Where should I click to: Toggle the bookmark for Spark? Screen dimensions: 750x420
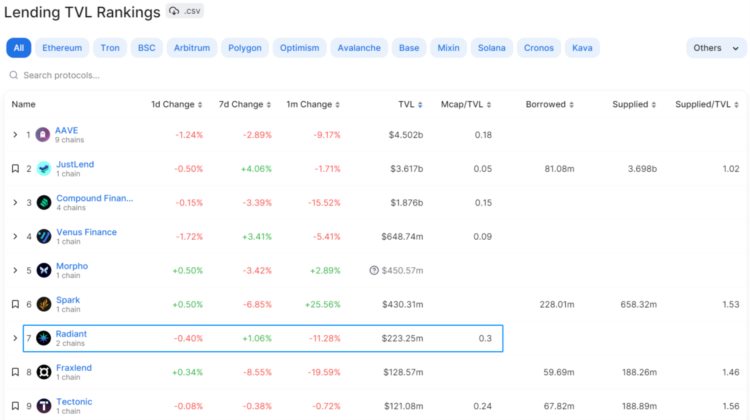tap(15, 304)
